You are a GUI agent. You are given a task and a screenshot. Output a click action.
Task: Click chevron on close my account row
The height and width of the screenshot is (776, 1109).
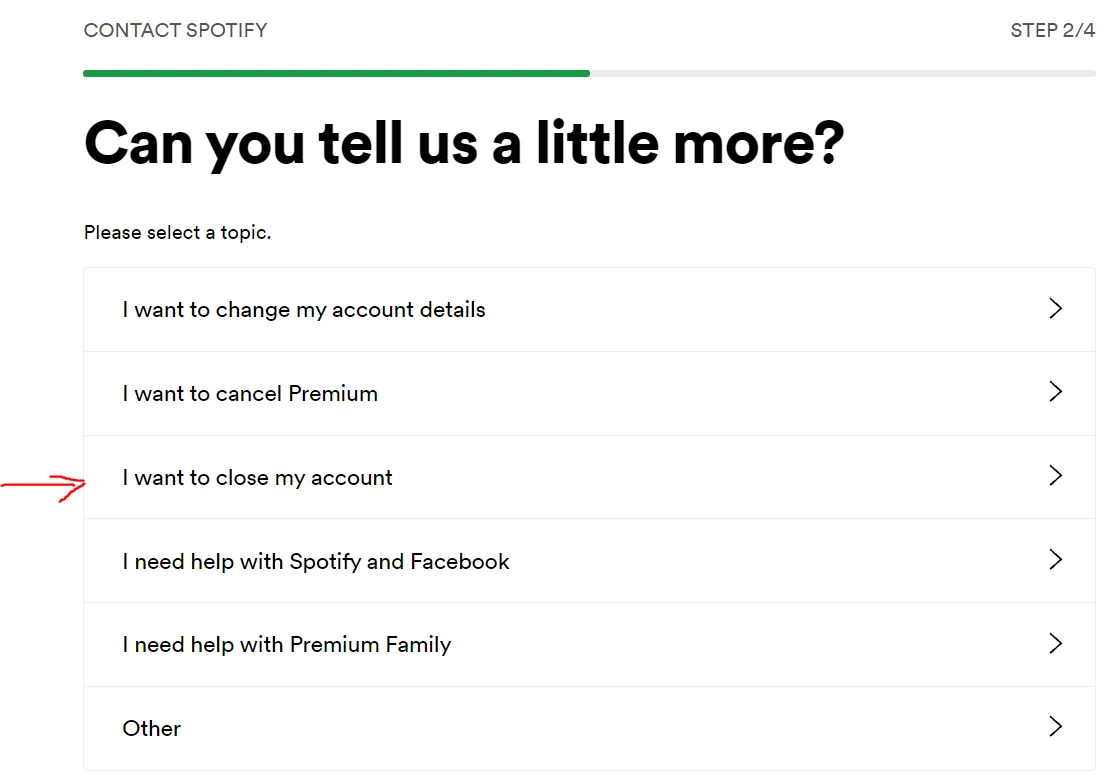pyautogui.click(x=1055, y=476)
